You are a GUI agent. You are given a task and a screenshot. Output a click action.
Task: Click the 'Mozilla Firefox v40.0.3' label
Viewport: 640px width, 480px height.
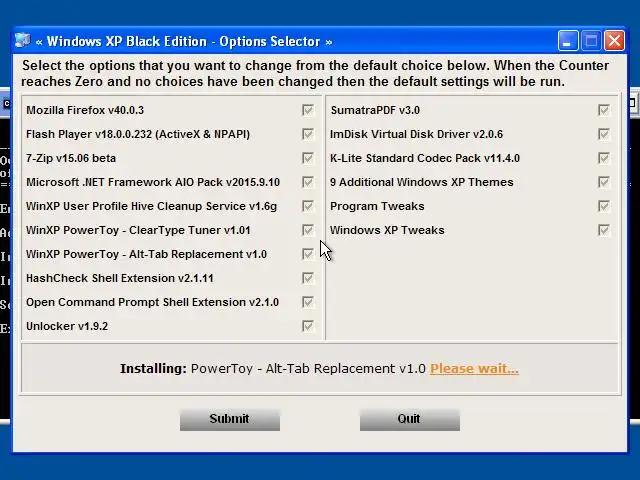point(85,110)
